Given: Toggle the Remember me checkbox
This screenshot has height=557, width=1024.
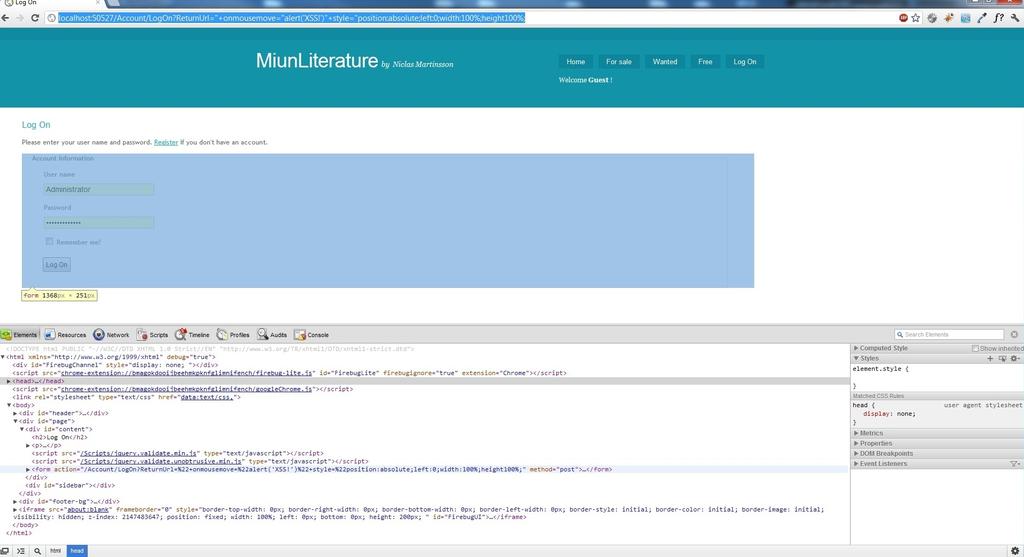Looking at the screenshot, I should point(49,242).
